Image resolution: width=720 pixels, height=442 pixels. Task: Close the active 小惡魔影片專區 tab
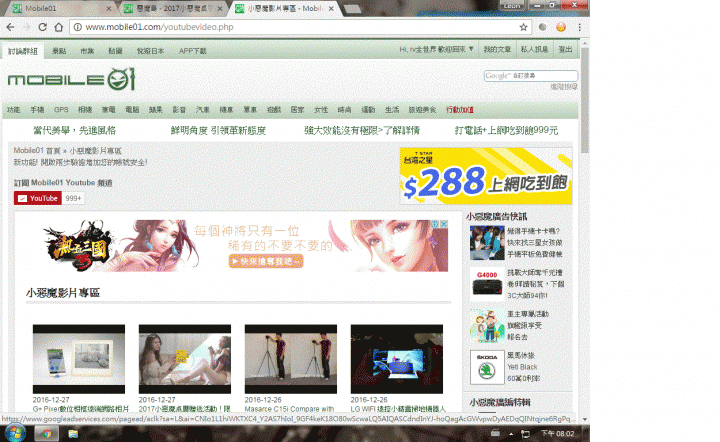tap(331, 8)
